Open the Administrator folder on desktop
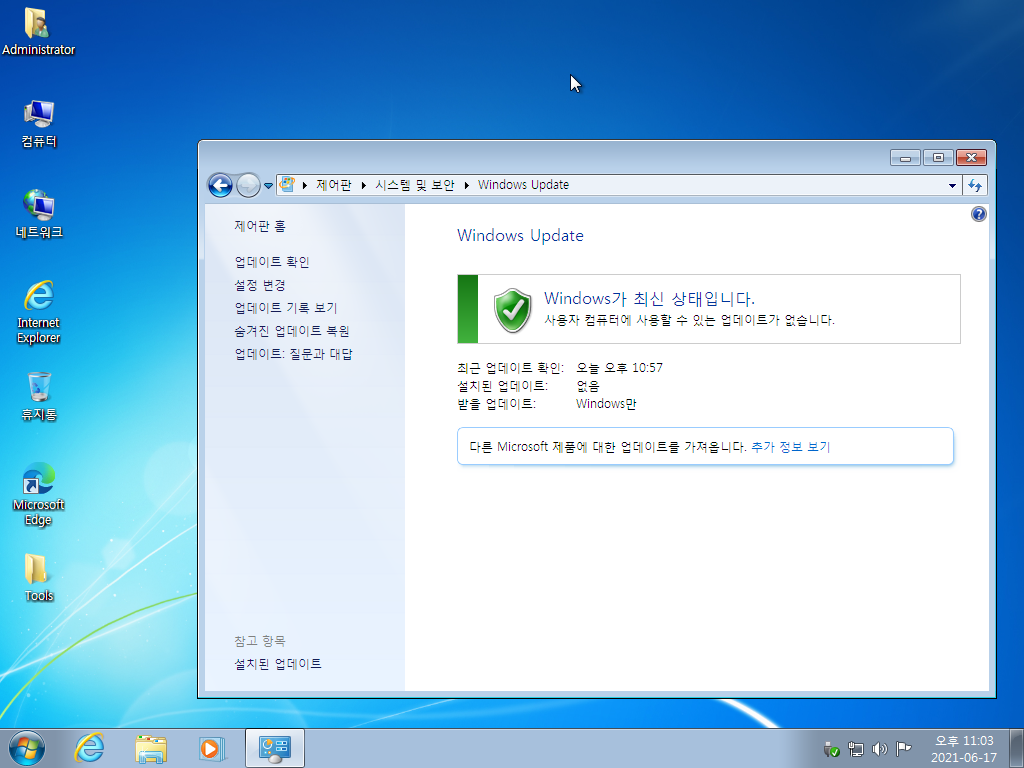The width and height of the screenshot is (1024, 768). (x=38, y=31)
